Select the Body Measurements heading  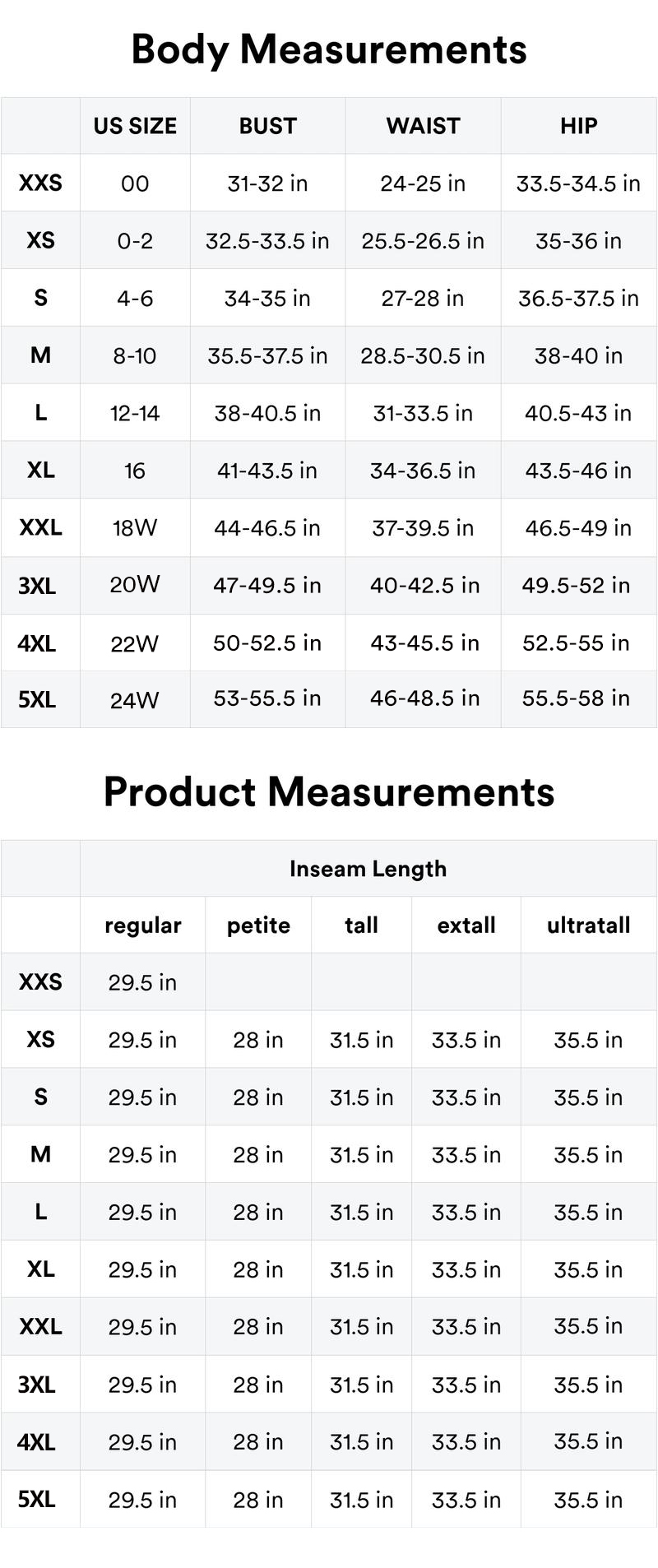pyautogui.click(x=329, y=49)
